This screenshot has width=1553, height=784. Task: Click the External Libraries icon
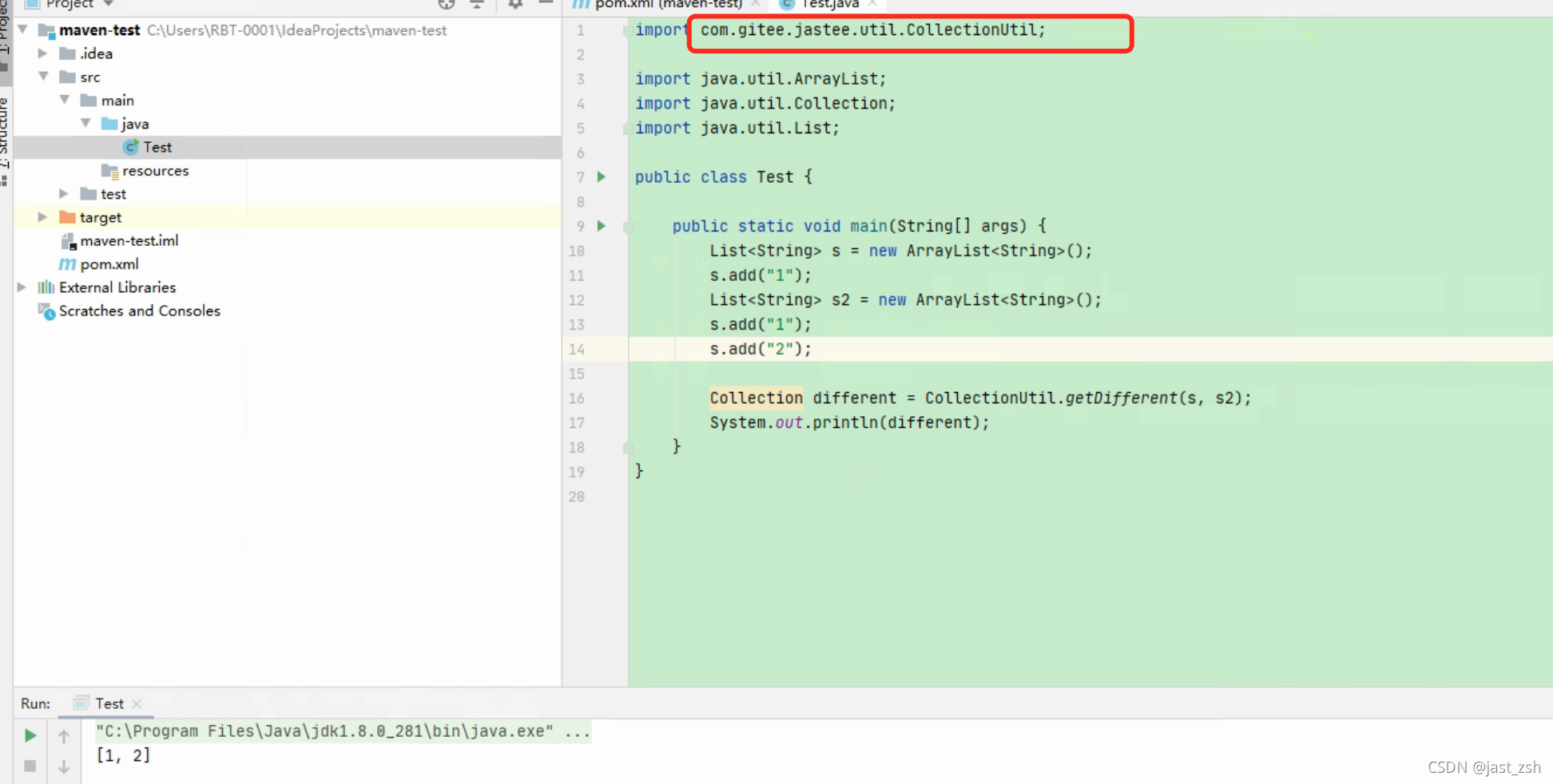[x=46, y=287]
